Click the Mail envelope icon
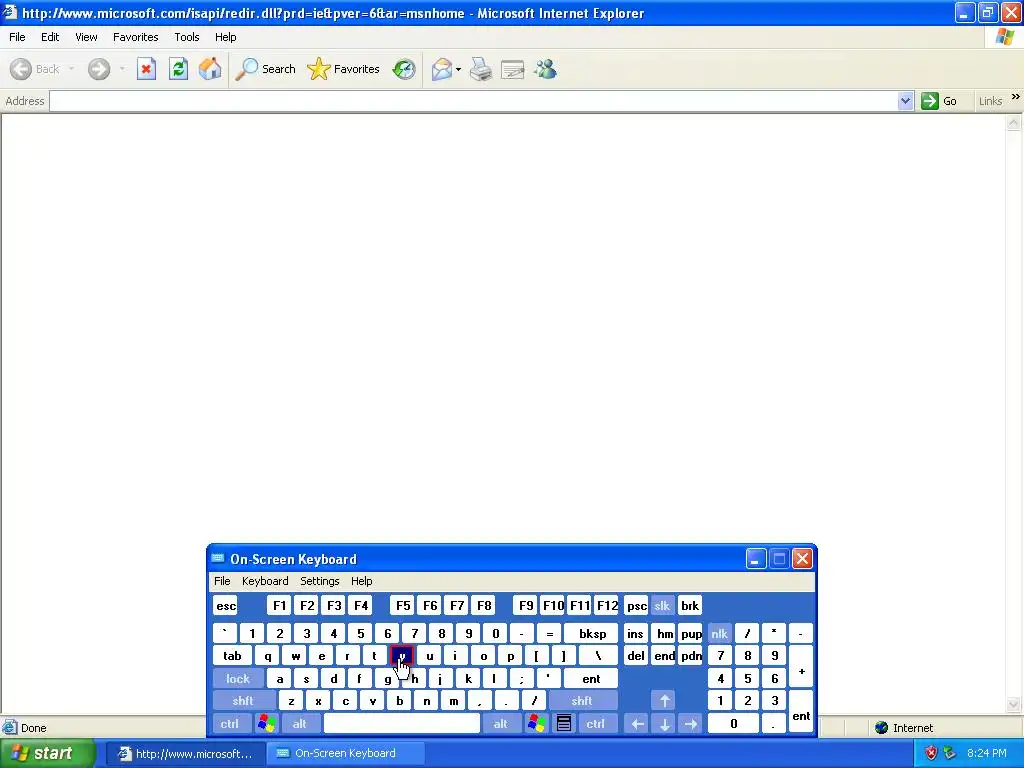 (x=441, y=69)
